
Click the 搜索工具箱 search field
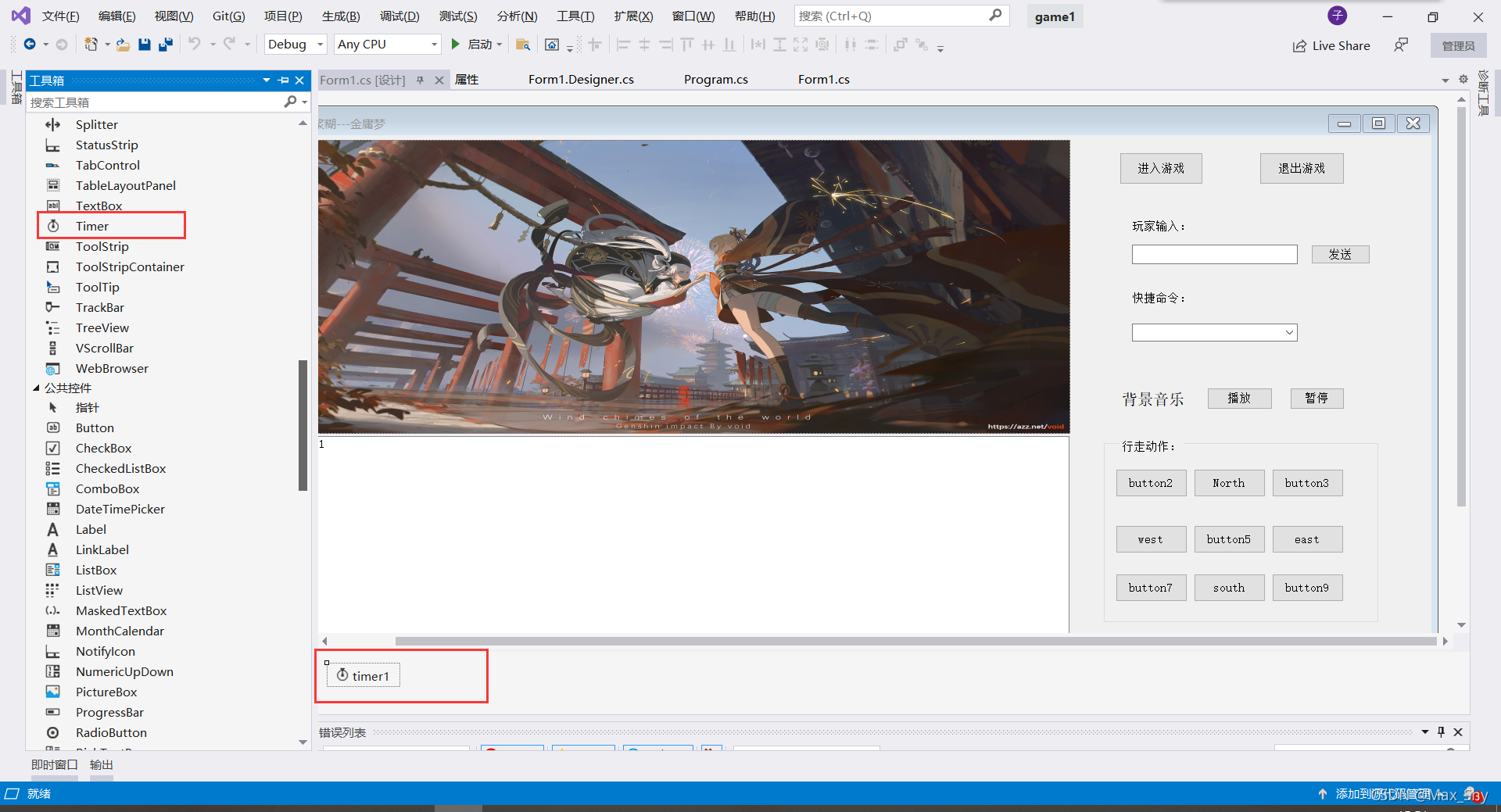coord(155,102)
